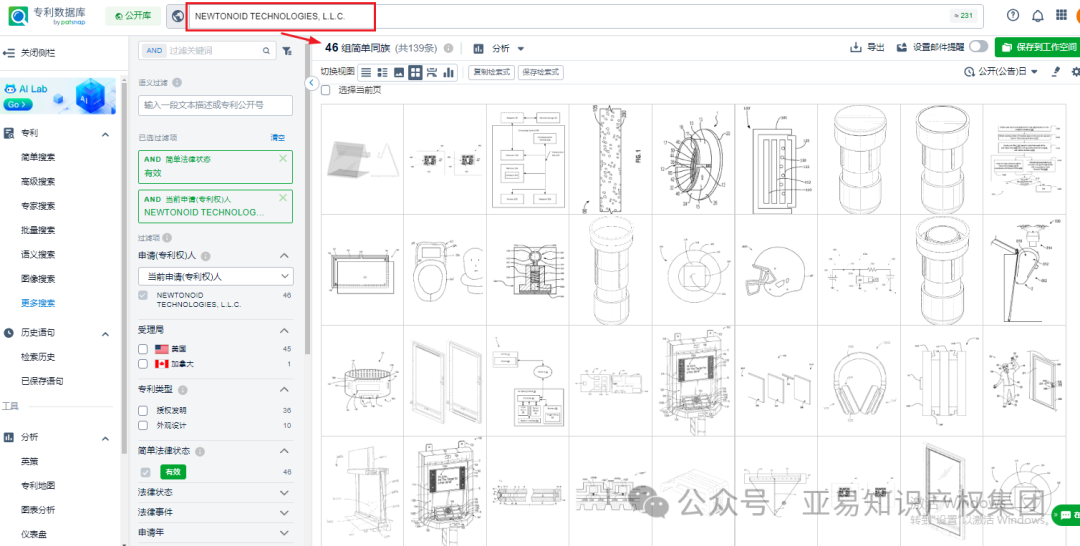Switch to list view icon
This screenshot has width=1080, height=546.
click(x=366, y=72)
